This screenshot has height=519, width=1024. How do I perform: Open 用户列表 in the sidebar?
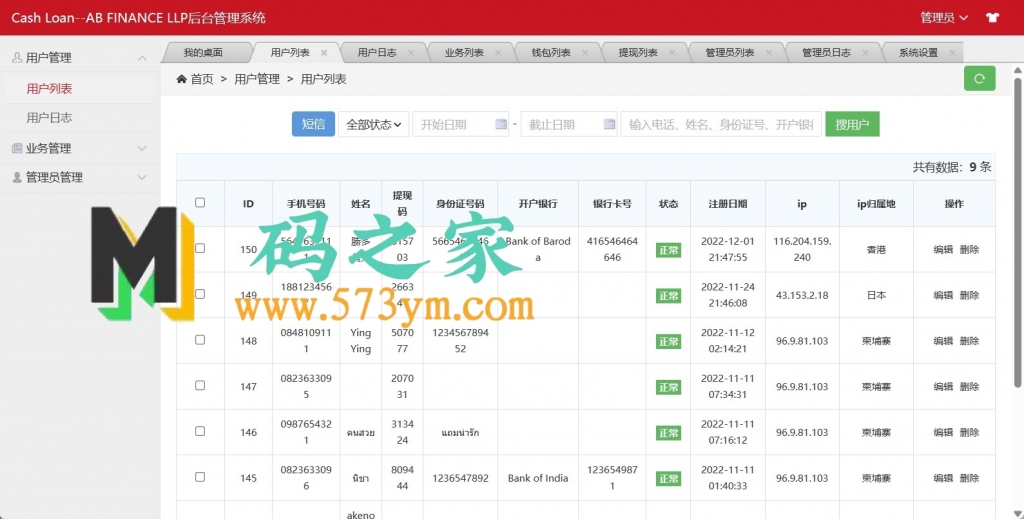coord(49,89)
